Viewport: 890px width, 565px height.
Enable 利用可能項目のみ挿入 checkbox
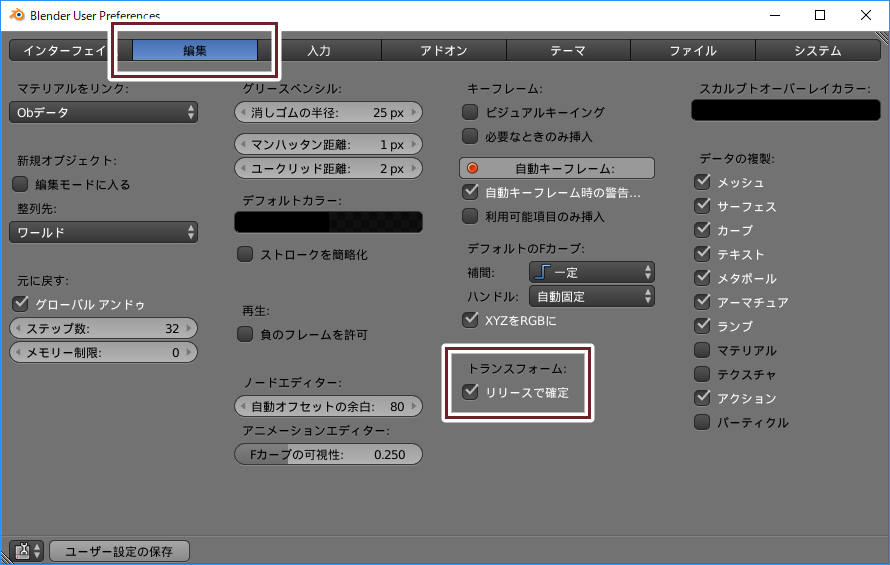pos(470,216)
